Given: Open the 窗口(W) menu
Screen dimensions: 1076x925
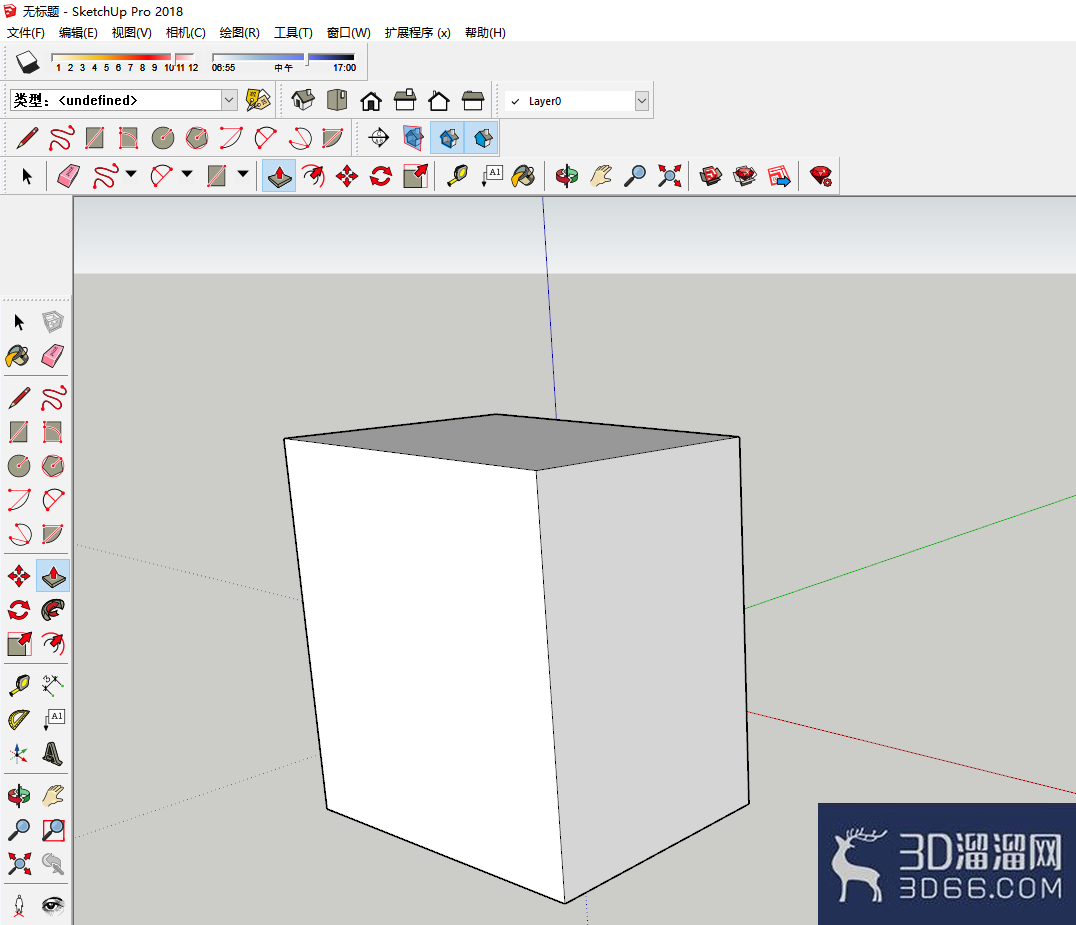Looking at the screenshot, I should point(349,32).
